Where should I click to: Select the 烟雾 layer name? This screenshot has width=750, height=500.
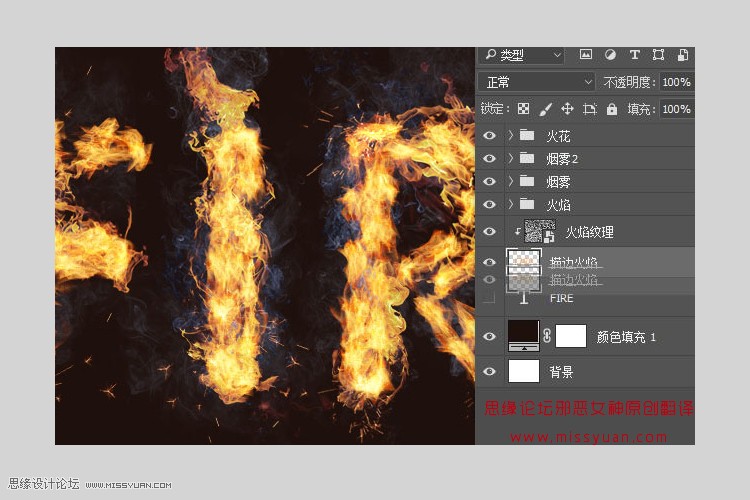[x=558, y=182]
